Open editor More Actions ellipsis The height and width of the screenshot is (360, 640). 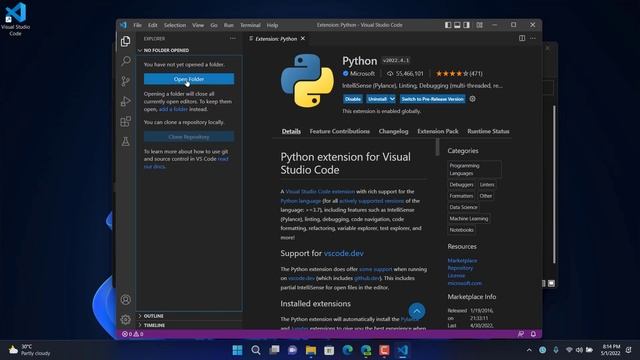click(533, 38)
